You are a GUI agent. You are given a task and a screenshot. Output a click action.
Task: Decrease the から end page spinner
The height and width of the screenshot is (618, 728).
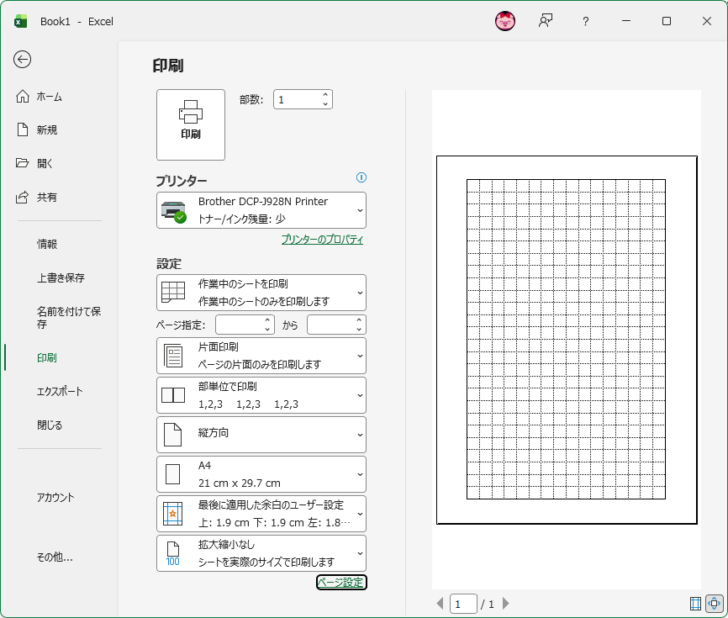pyautogui.click(x=358, y=329)
